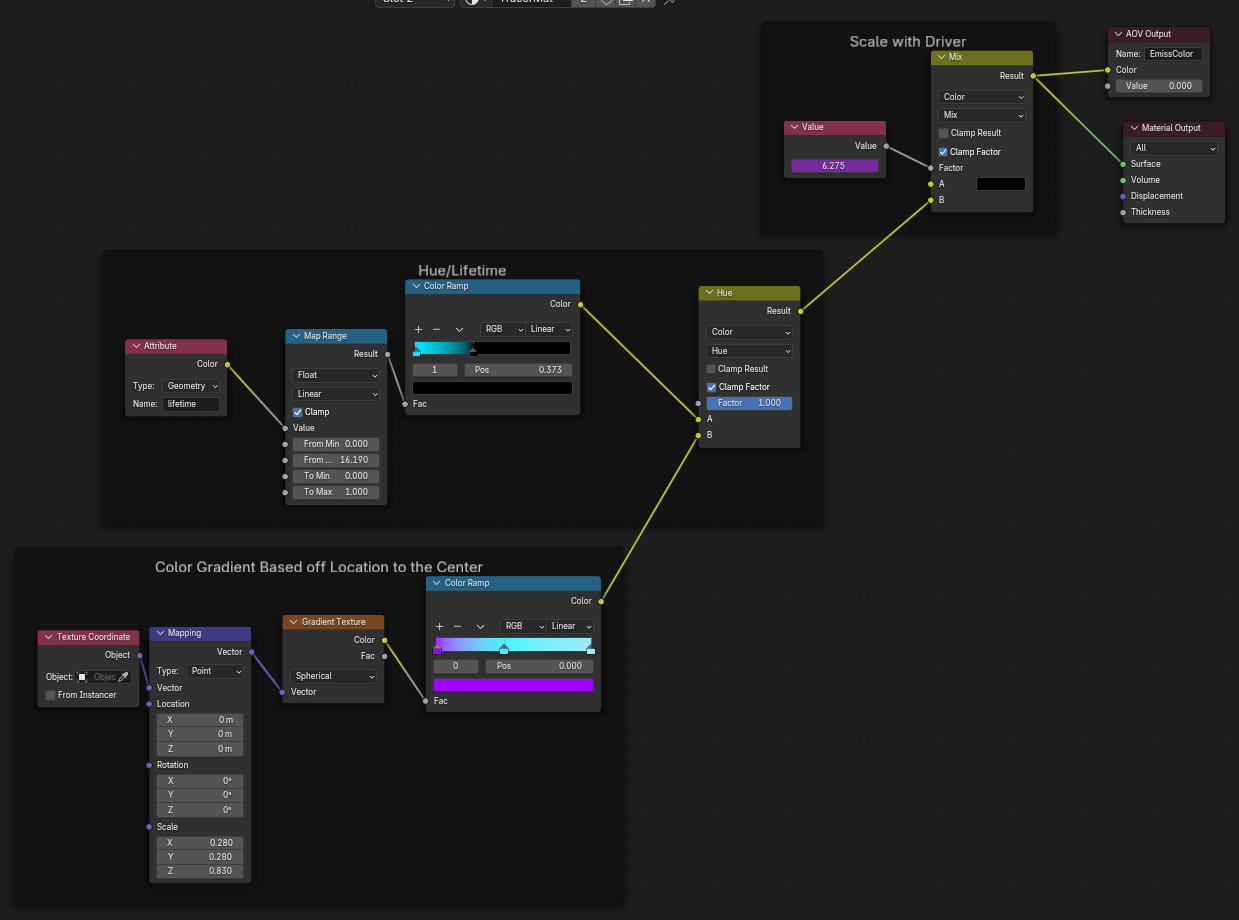
Task: Open the Hue blend mode dropdown
Action: point(750,351)
